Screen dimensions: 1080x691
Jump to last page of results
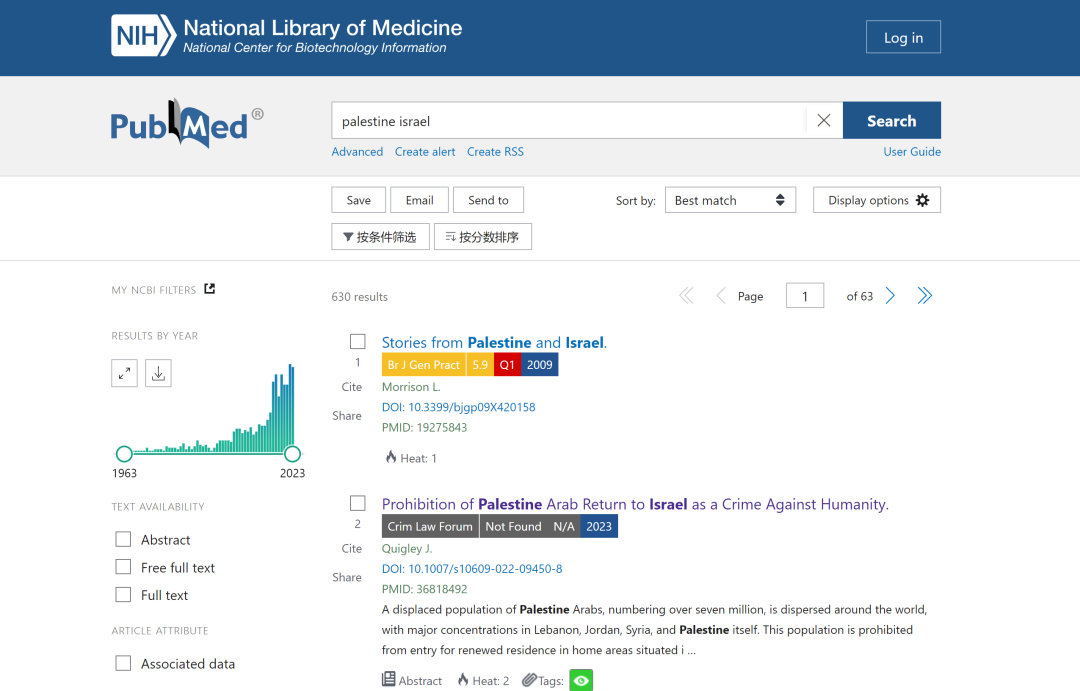pyautogui.click(x=925, y=296)
